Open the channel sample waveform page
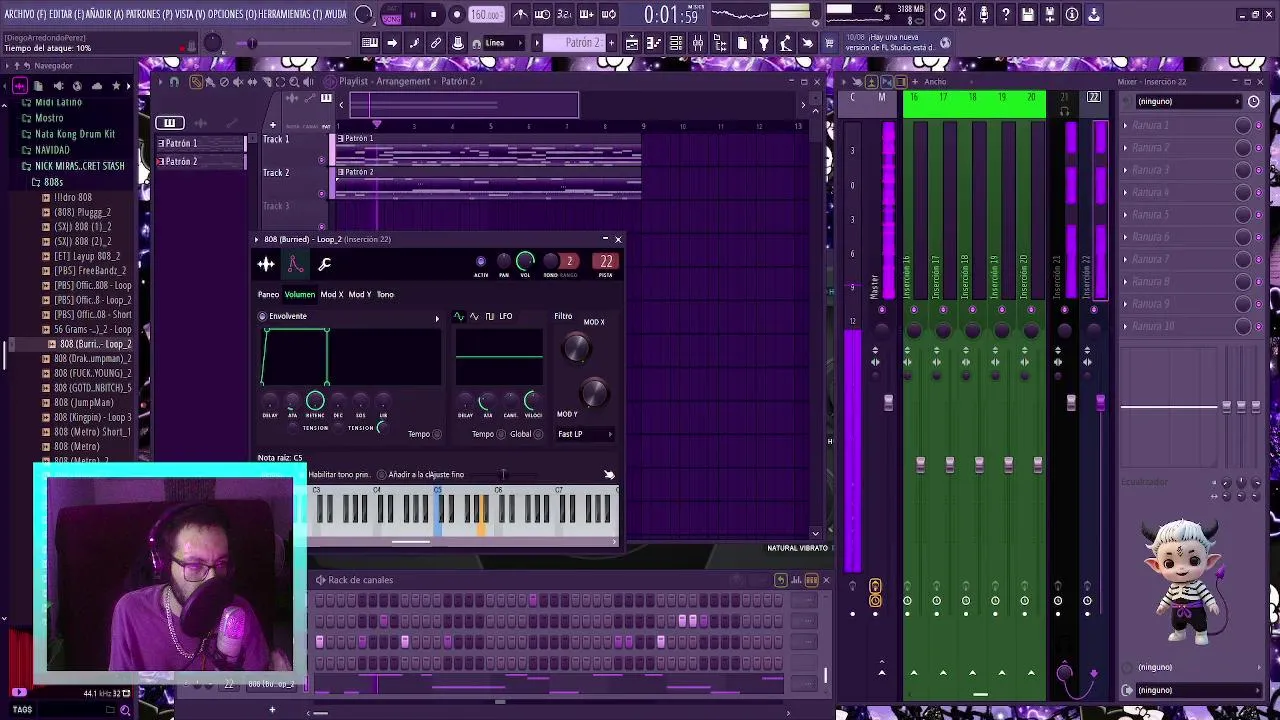Viewport: 1280px width, 720px height. pos(266,264)
